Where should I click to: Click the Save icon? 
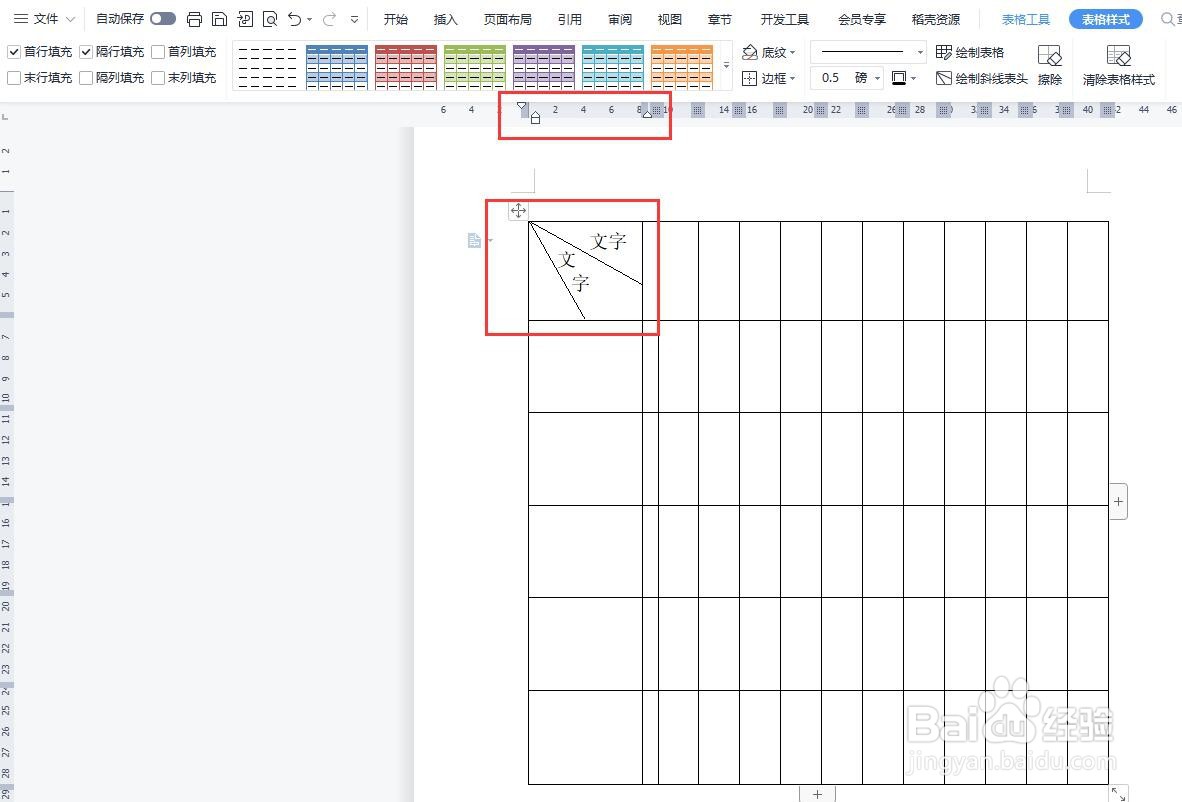[219, 18]
